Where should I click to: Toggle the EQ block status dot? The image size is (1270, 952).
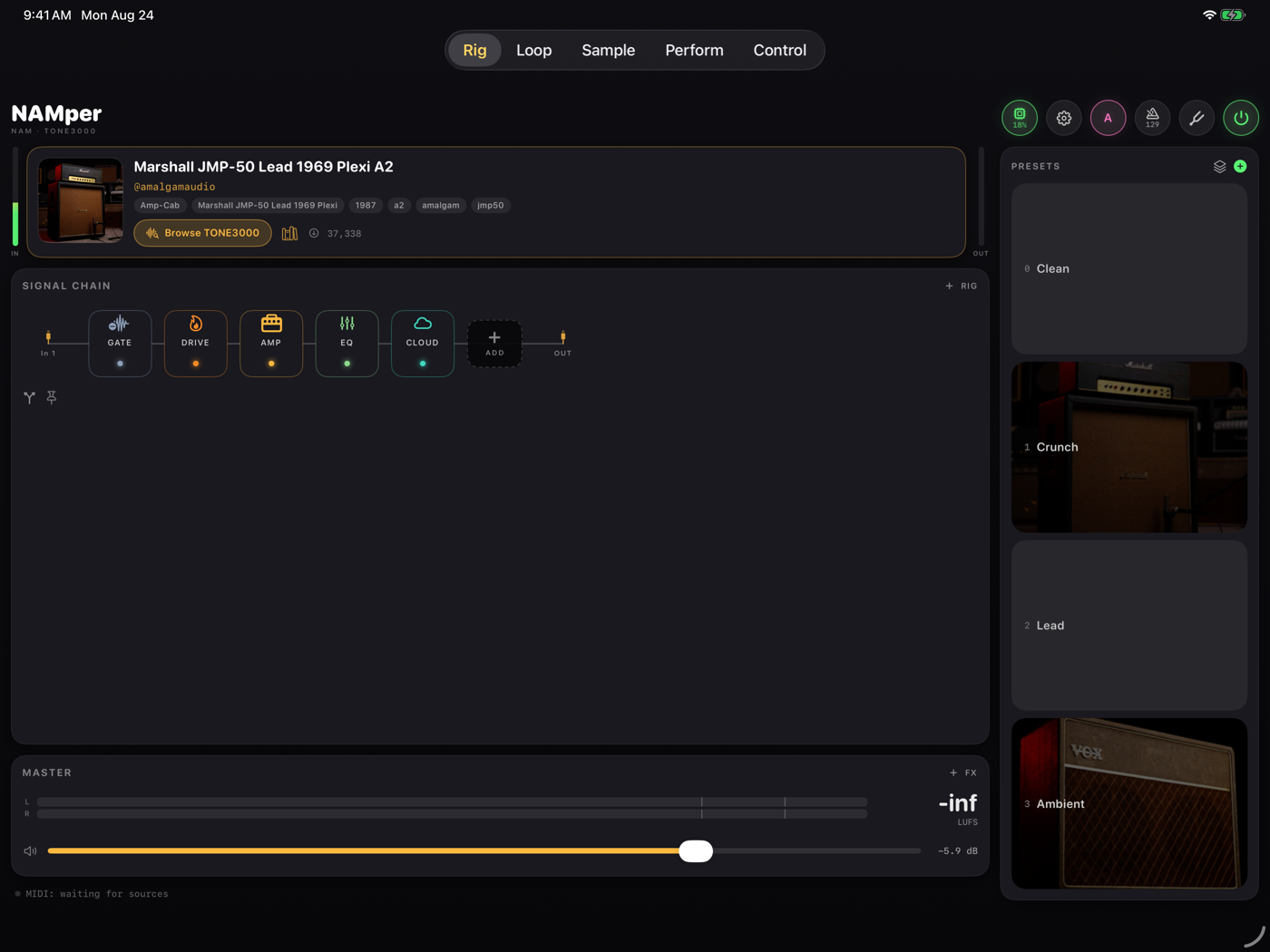tap(347, 364)
